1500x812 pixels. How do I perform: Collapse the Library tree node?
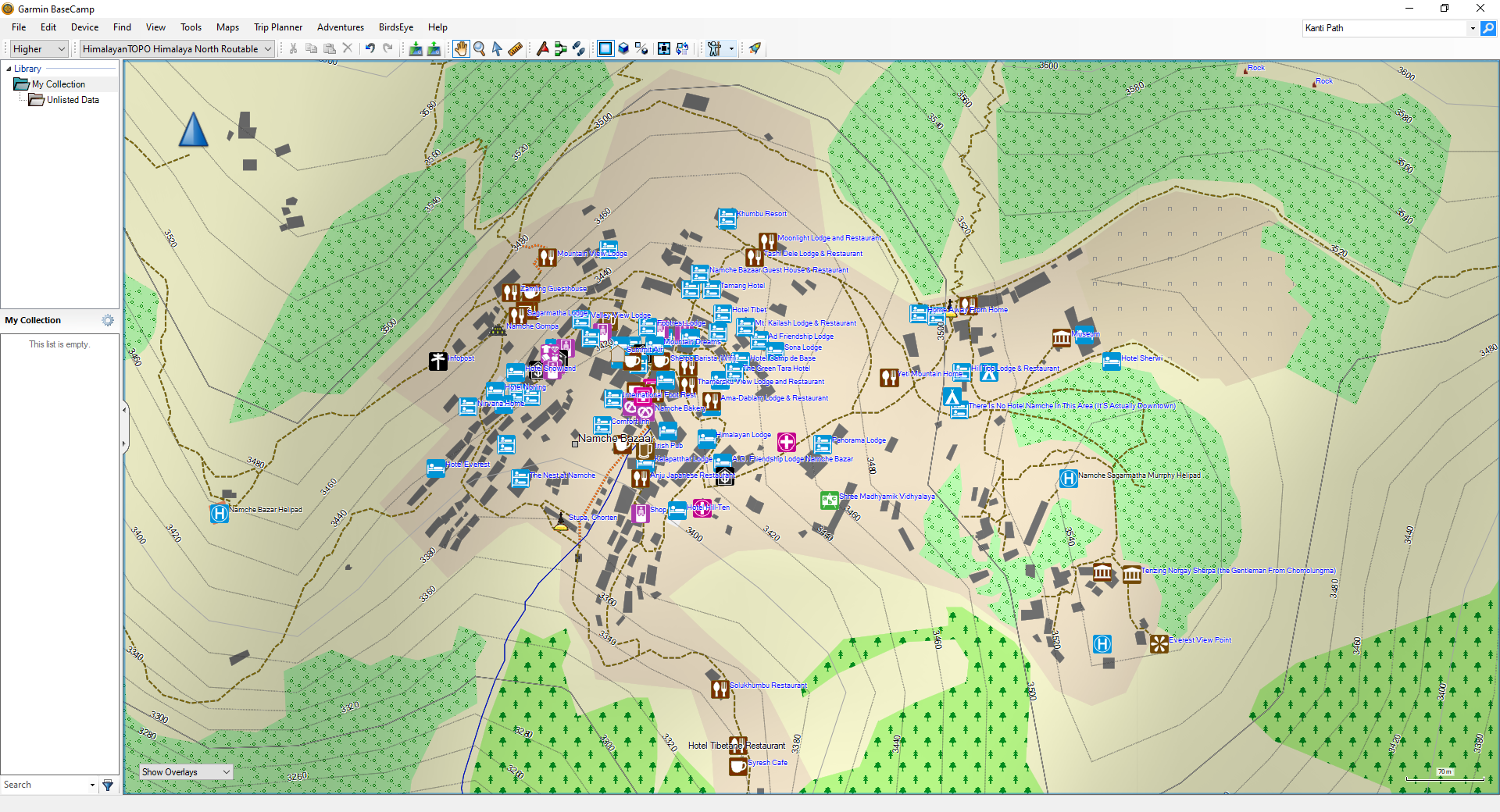click(9, 69)
